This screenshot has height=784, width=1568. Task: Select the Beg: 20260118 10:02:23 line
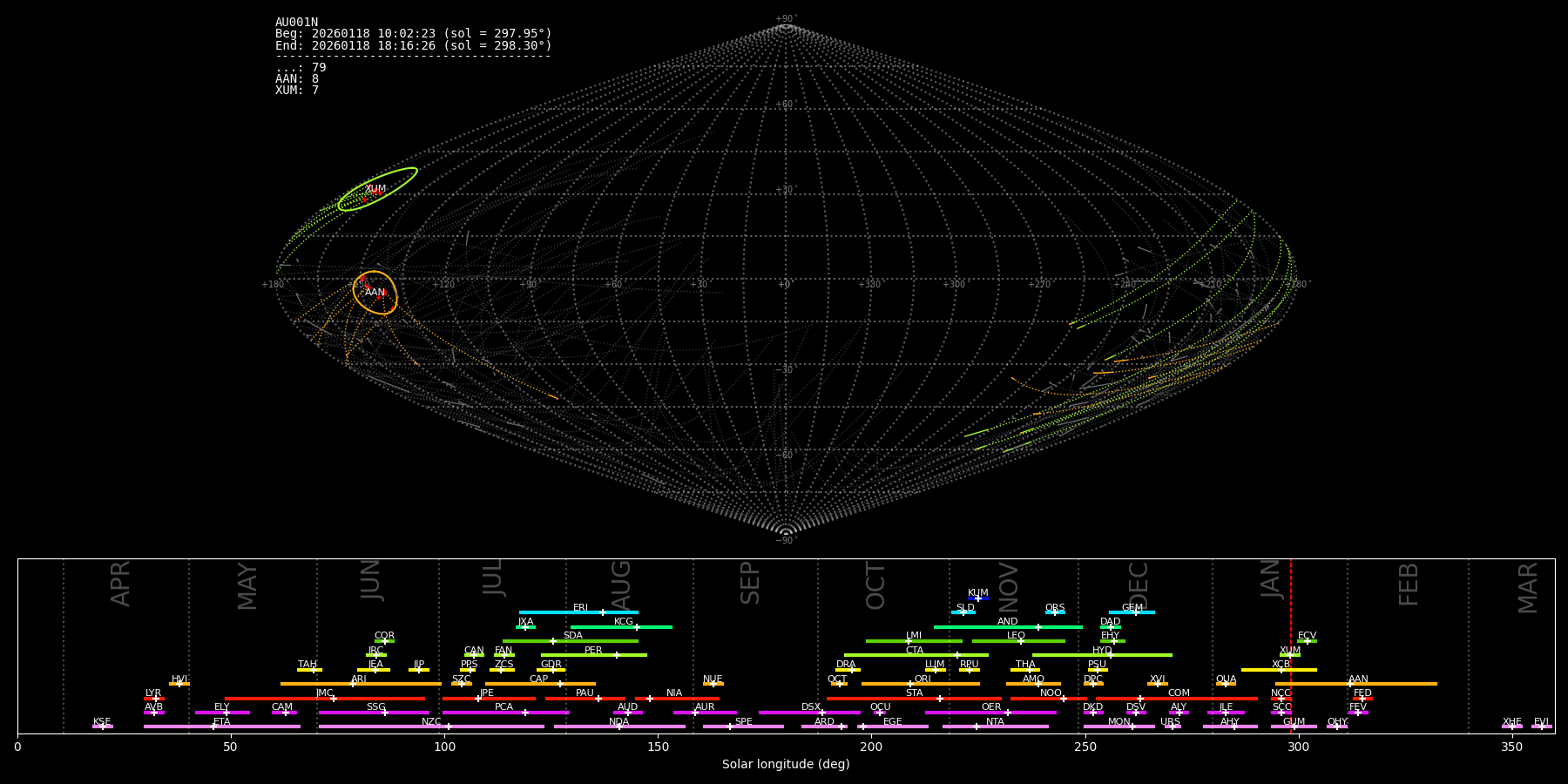[414, 34]
